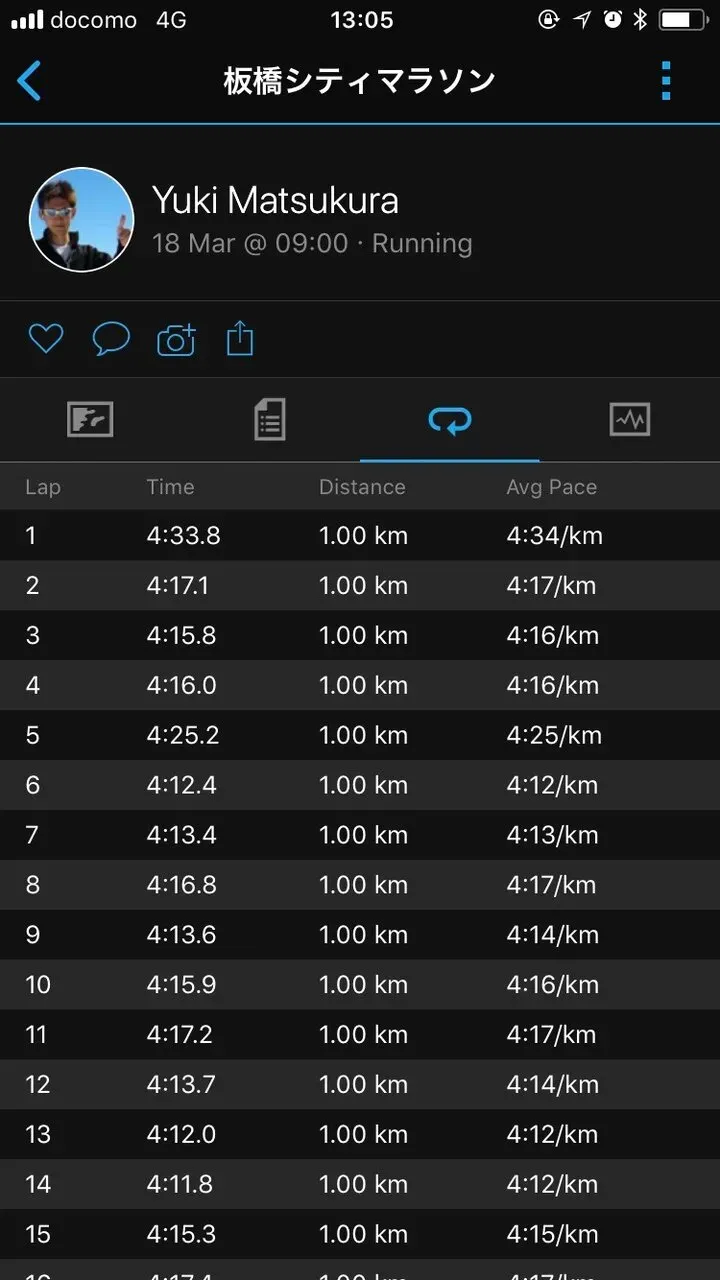Tap the Avg Pace column header
Image resolution: width=720 pixels, height=1280 pixels.
pos(551,487)
